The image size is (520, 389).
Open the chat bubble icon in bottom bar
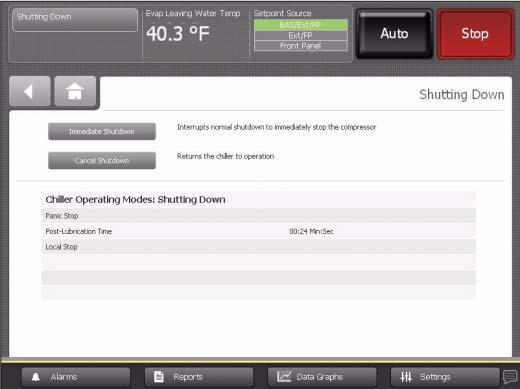click(510, 377)
